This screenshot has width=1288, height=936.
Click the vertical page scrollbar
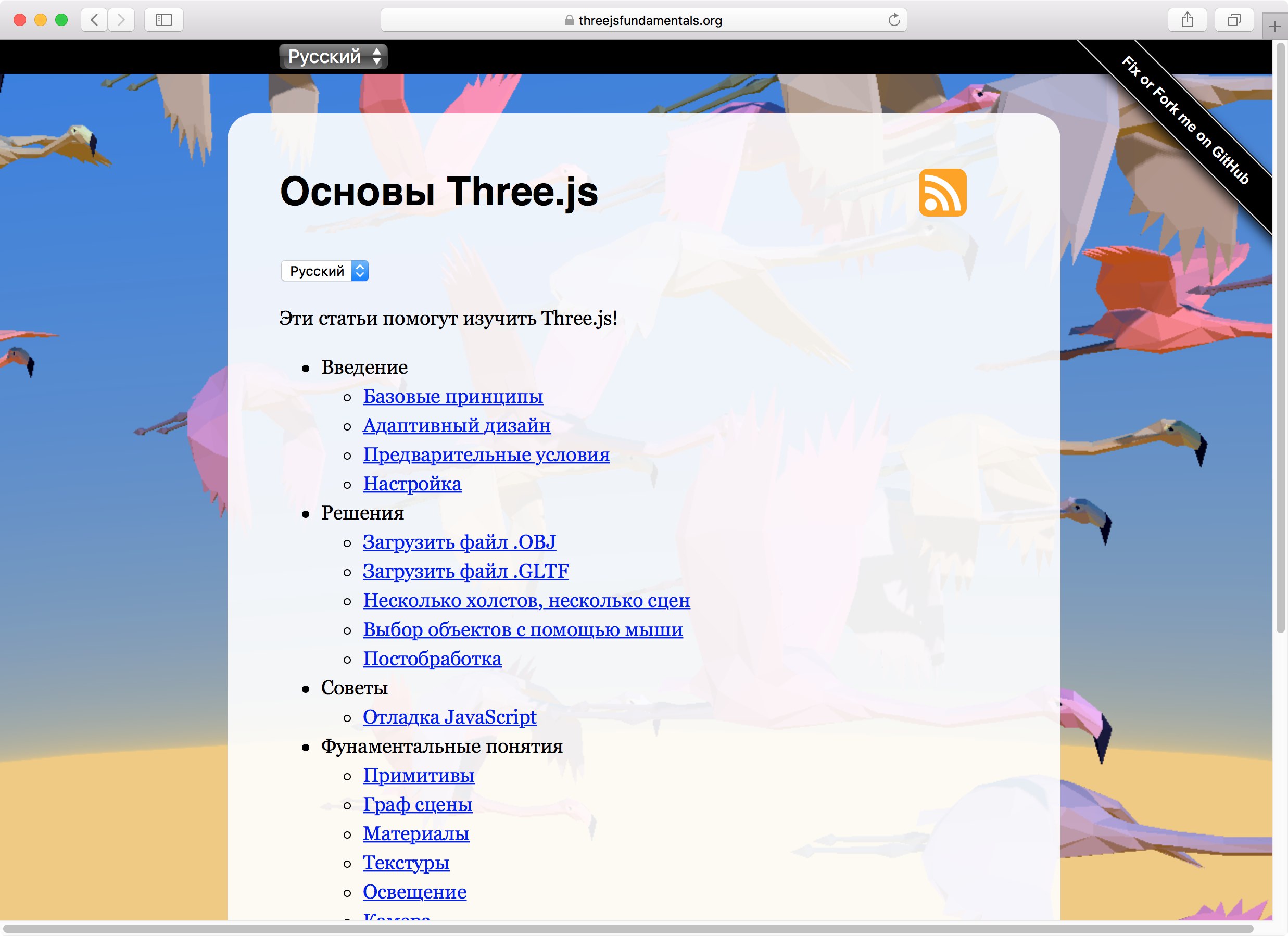pos(1280,337)
